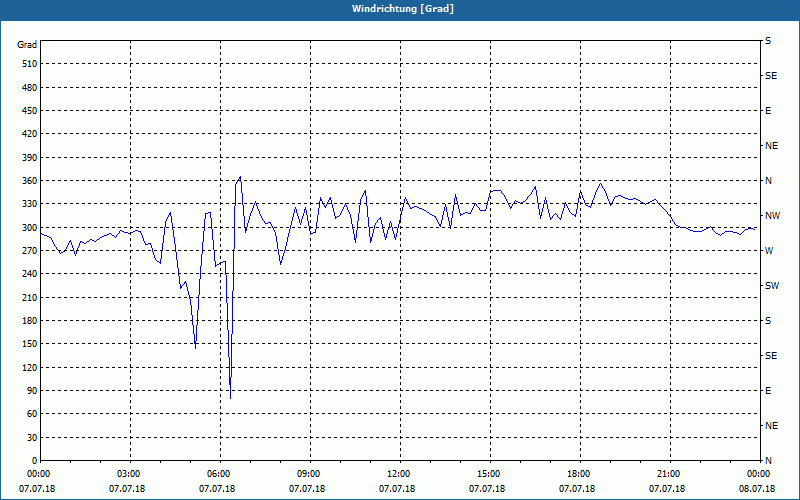Screen dimensions: 800x500
Task: Click the E compass label beside 90 gridline
Action: tap(768, 391)
